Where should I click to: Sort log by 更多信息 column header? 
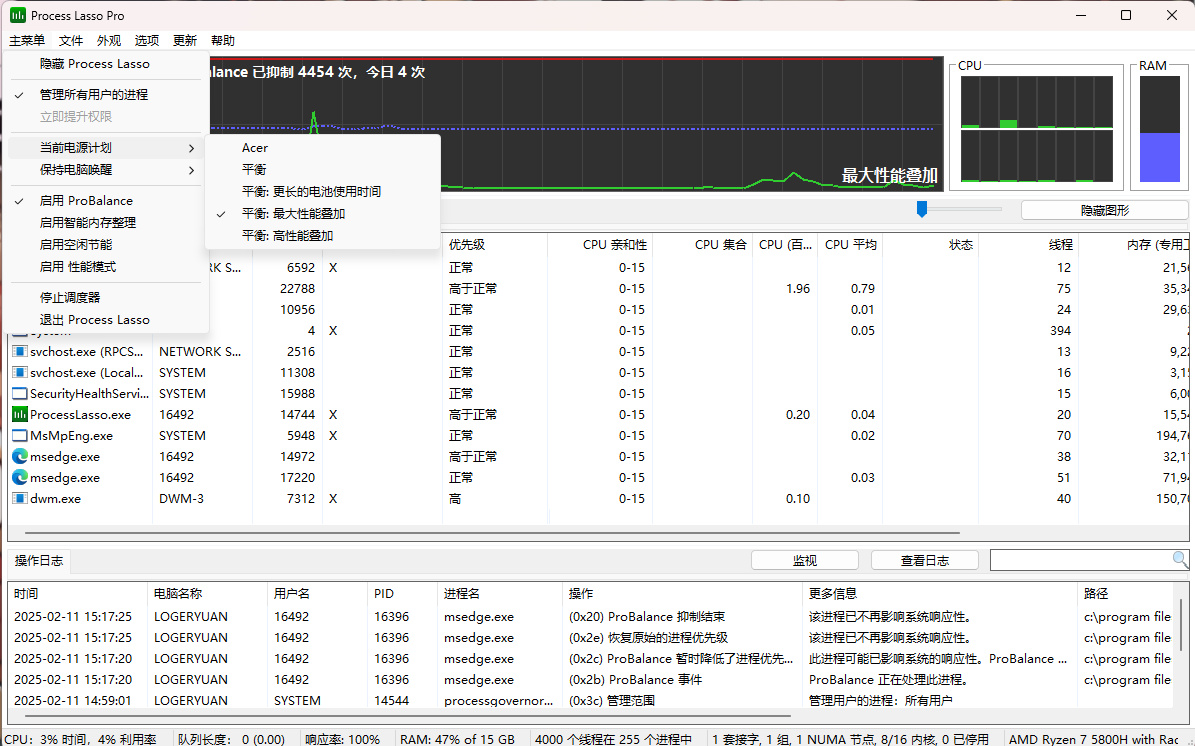940,593
